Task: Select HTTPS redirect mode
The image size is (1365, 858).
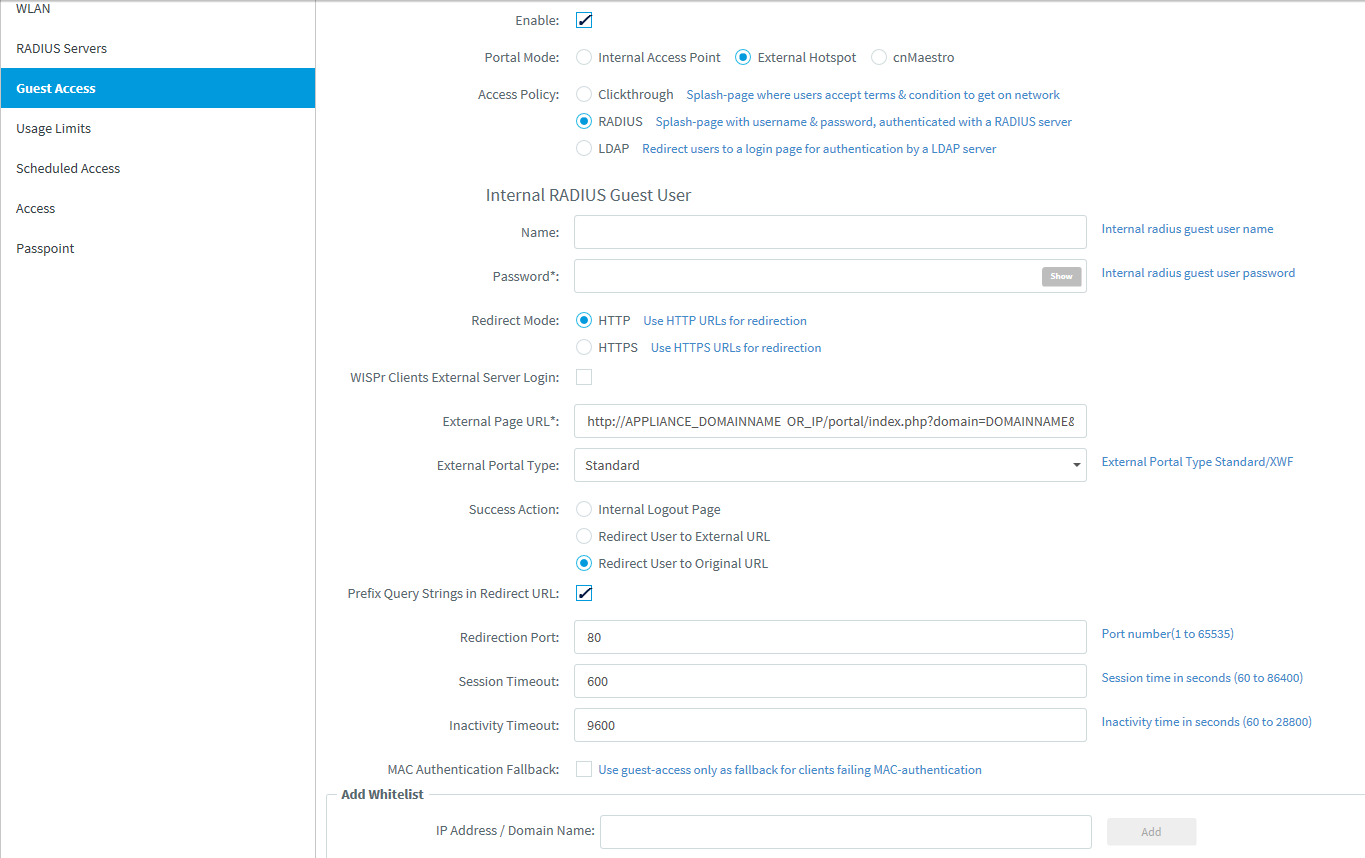Action: 585,347
